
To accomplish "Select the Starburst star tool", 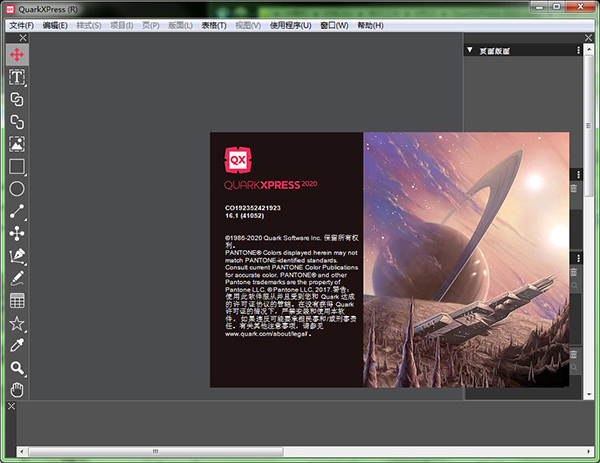I will (x=17, y=324).
